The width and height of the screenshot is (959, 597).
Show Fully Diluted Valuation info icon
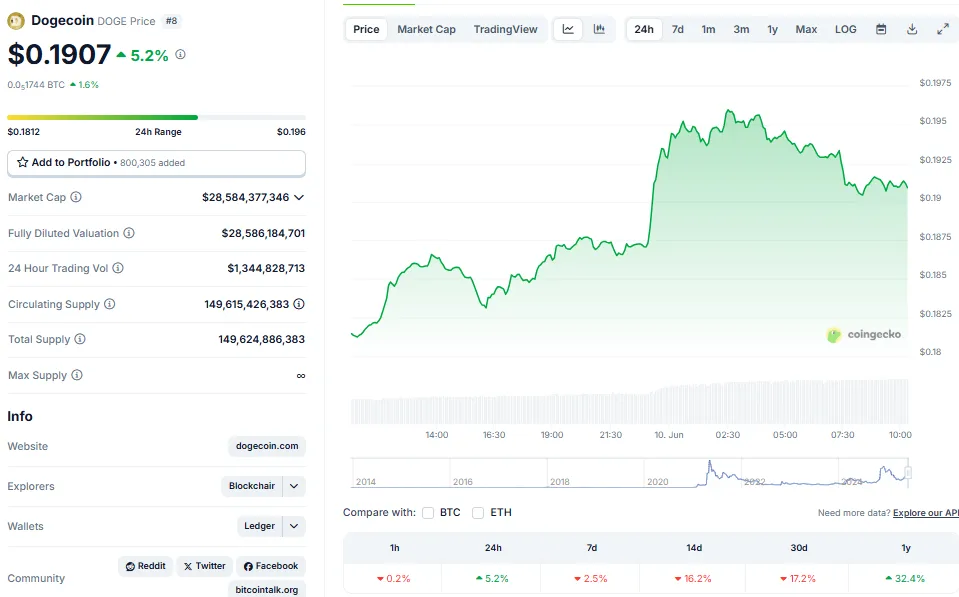pyautogui.click(x=129, y=233)
